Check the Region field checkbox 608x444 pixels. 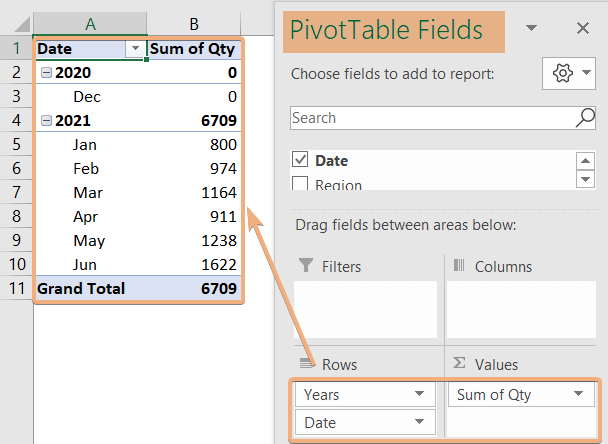click(x=300, y=183)
